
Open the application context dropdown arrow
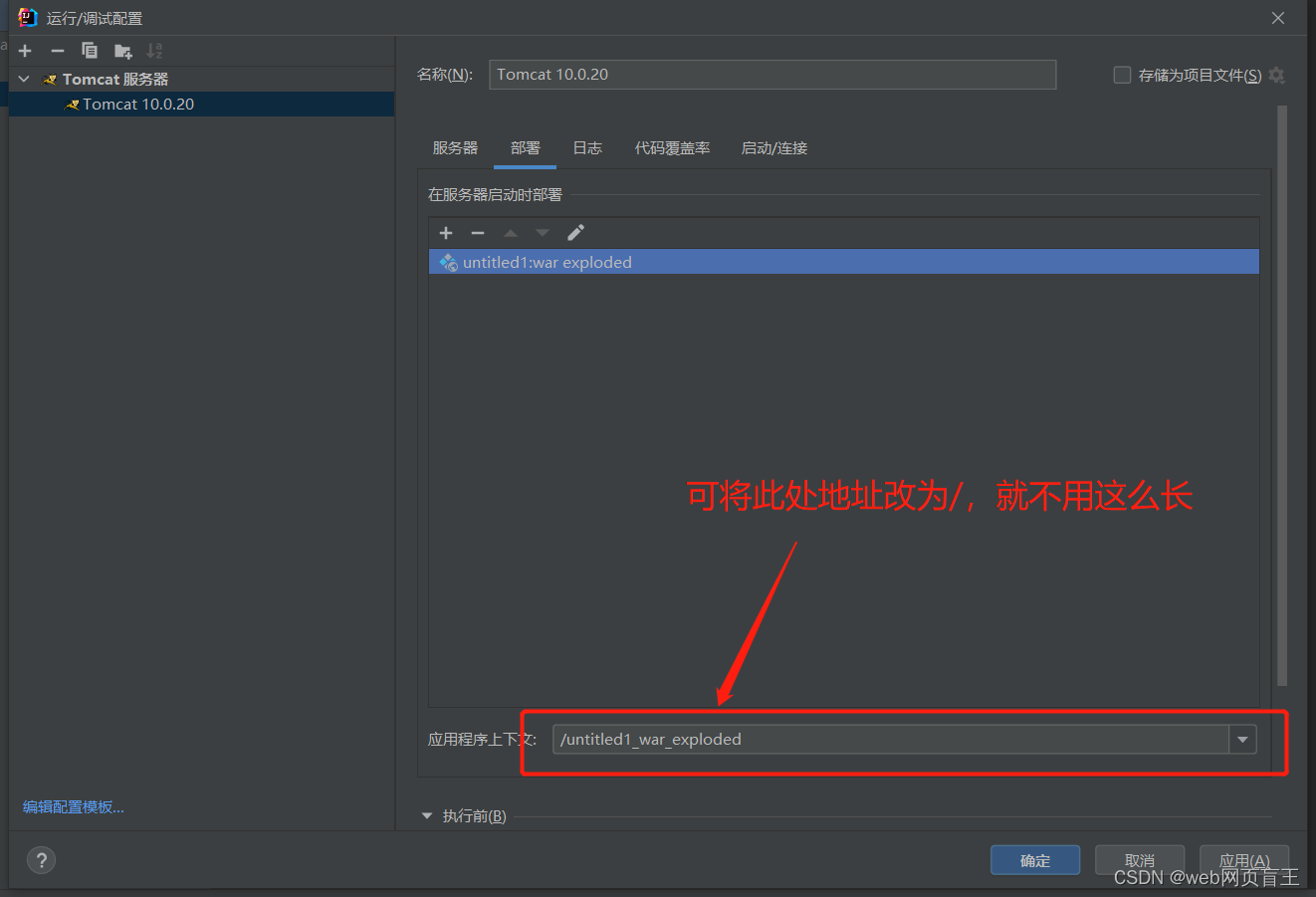pyautogui.click(x=1242, y=740)
